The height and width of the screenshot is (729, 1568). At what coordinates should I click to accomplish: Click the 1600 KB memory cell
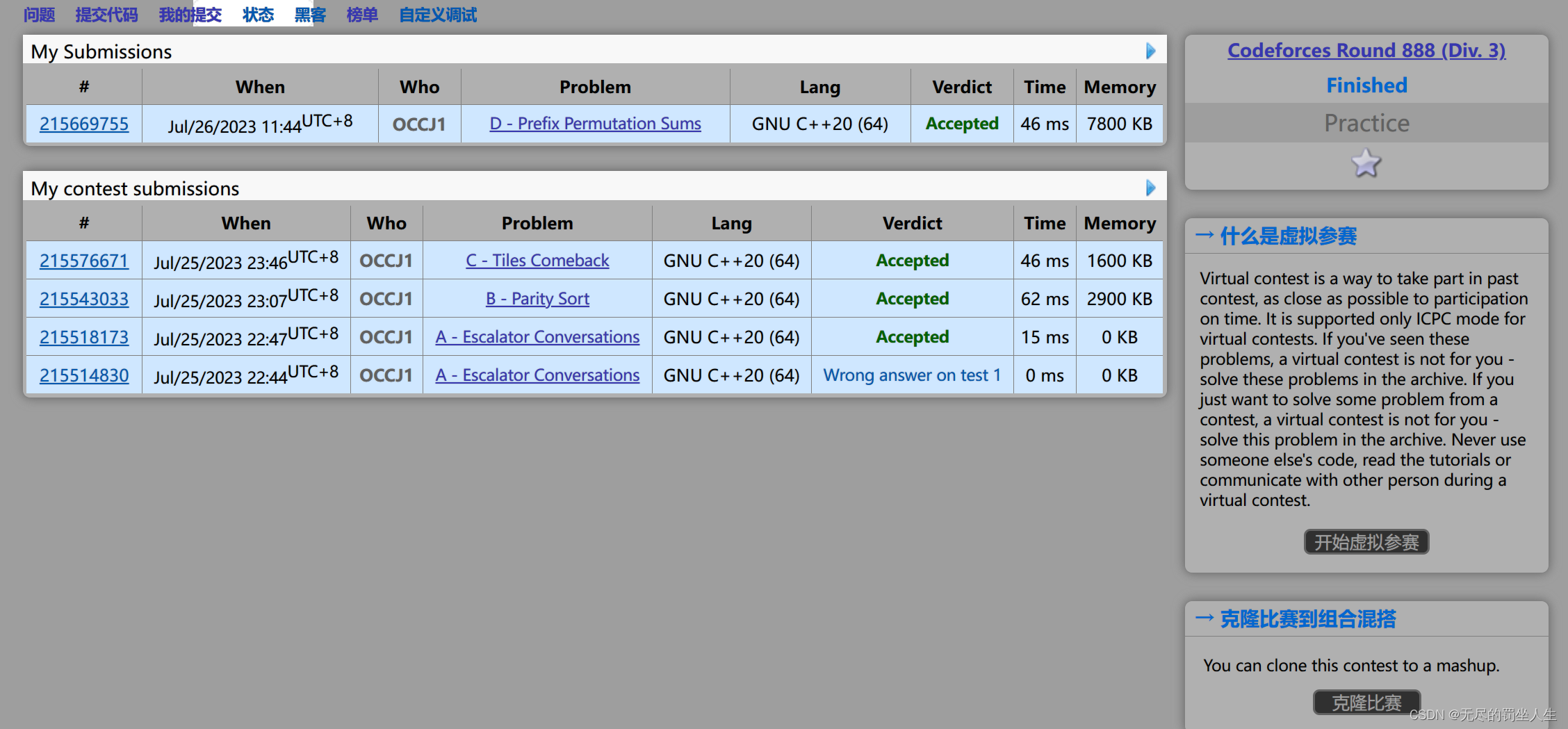coord(1120,261)
